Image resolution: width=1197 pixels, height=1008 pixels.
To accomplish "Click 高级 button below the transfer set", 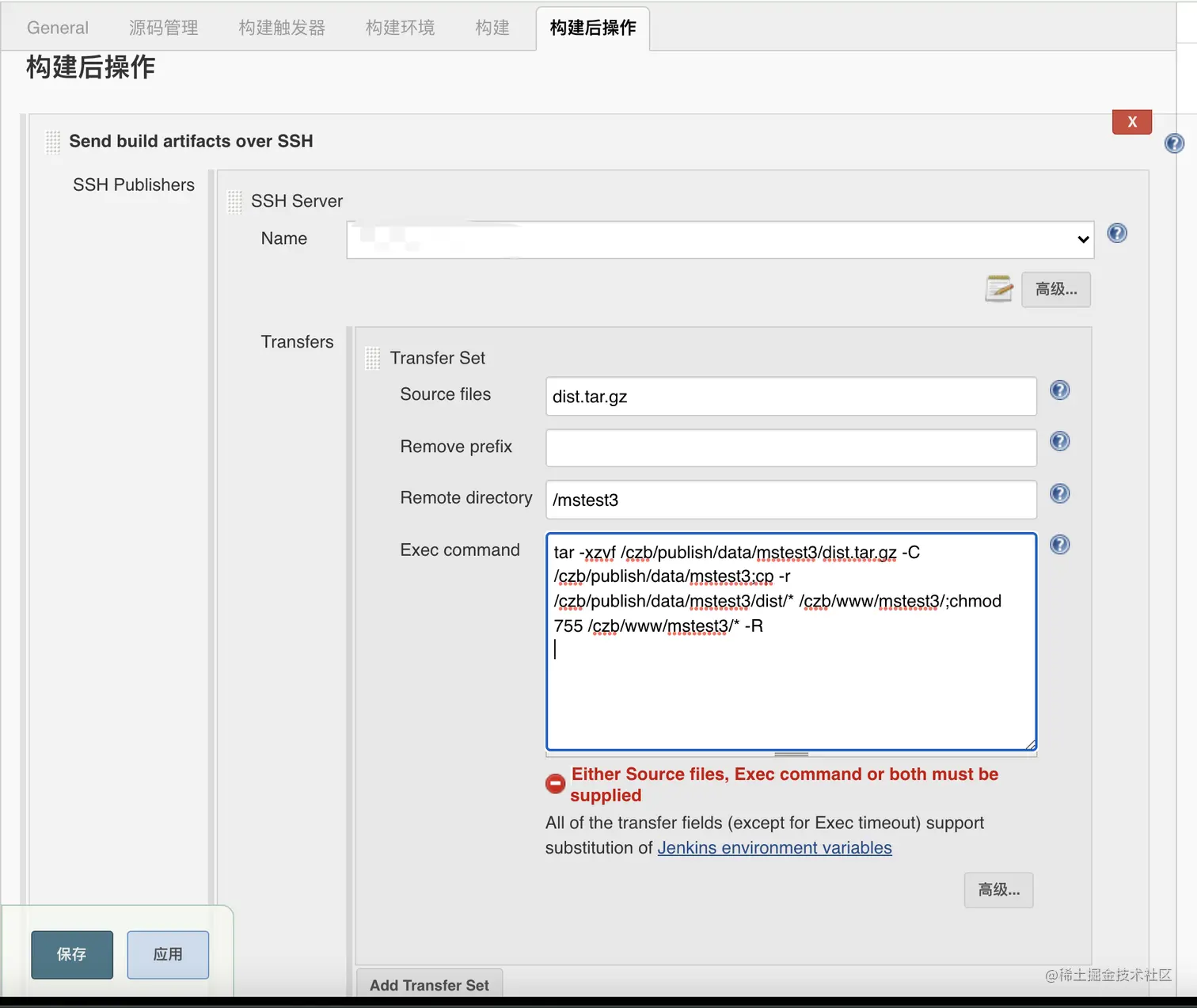I will point(999,890).
